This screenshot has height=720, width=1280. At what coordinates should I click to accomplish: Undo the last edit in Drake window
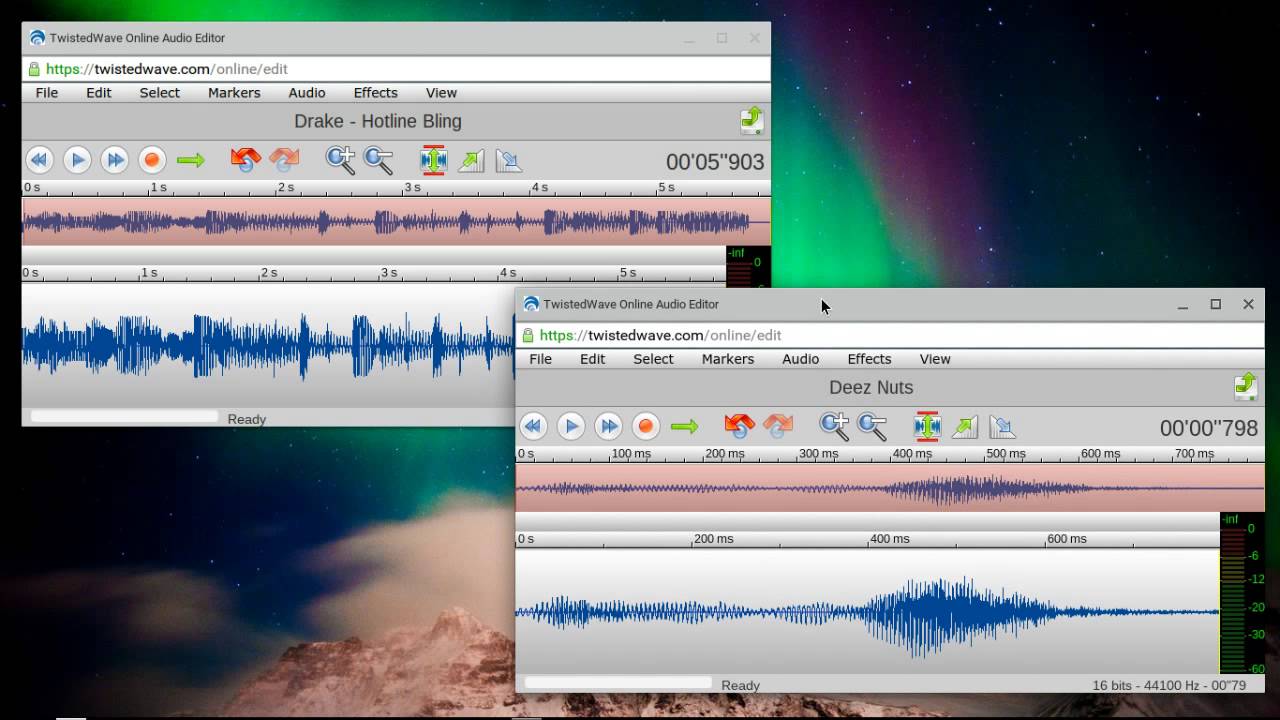pos(245,160)
